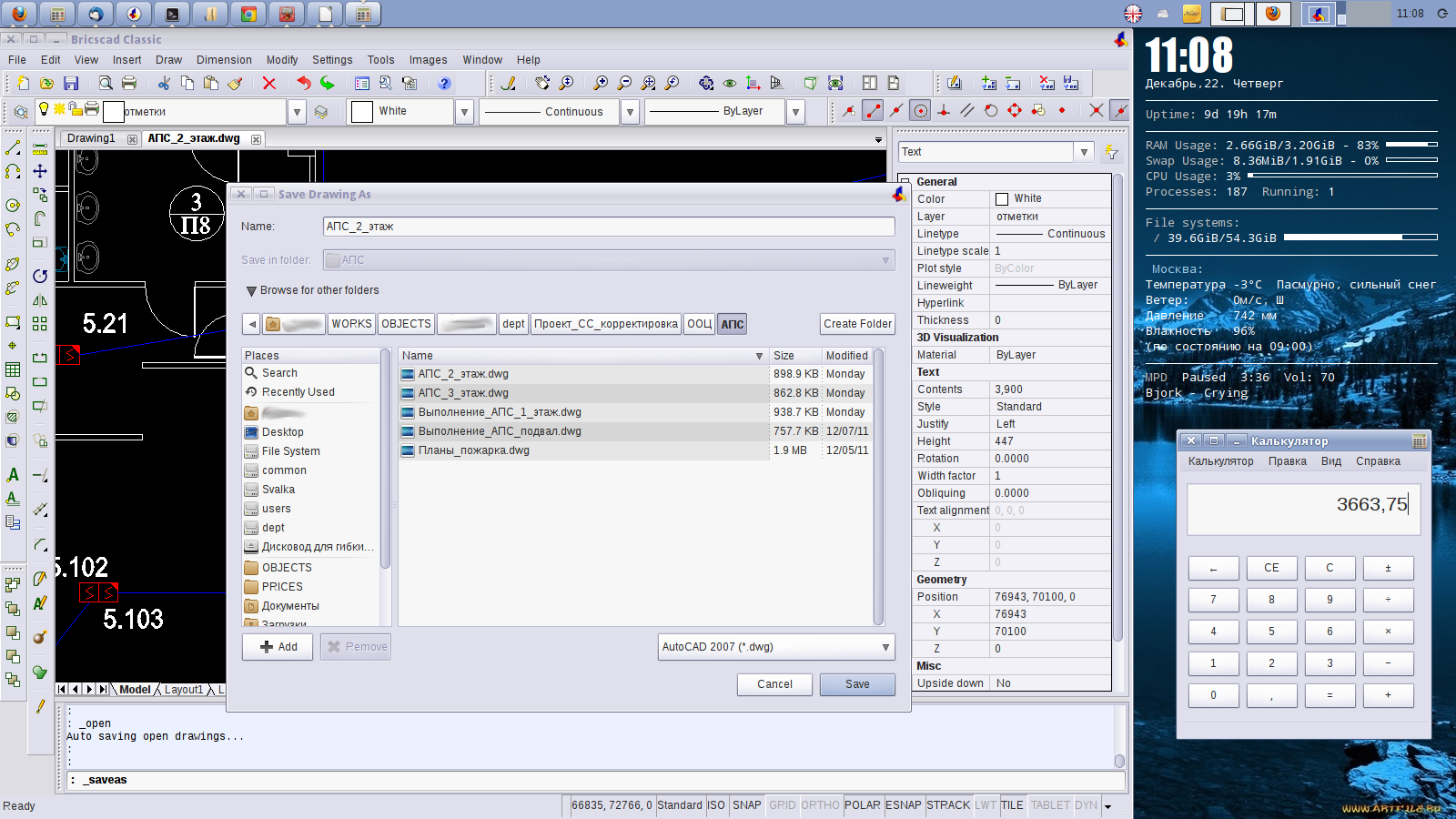The width and height of the screenshot is (1456, 819).
Task: Click the Zoom Out magnifier icon
Action: tap(624, 83)
